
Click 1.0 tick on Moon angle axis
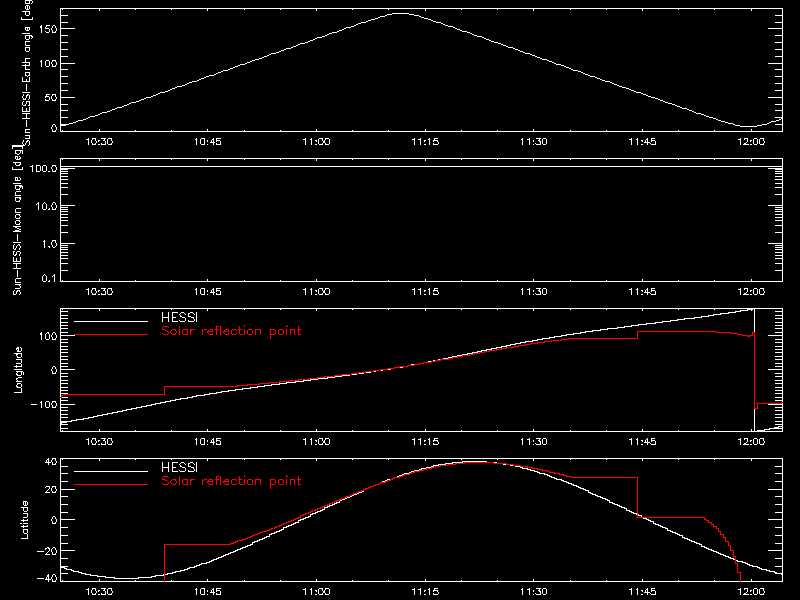point(49,244)
